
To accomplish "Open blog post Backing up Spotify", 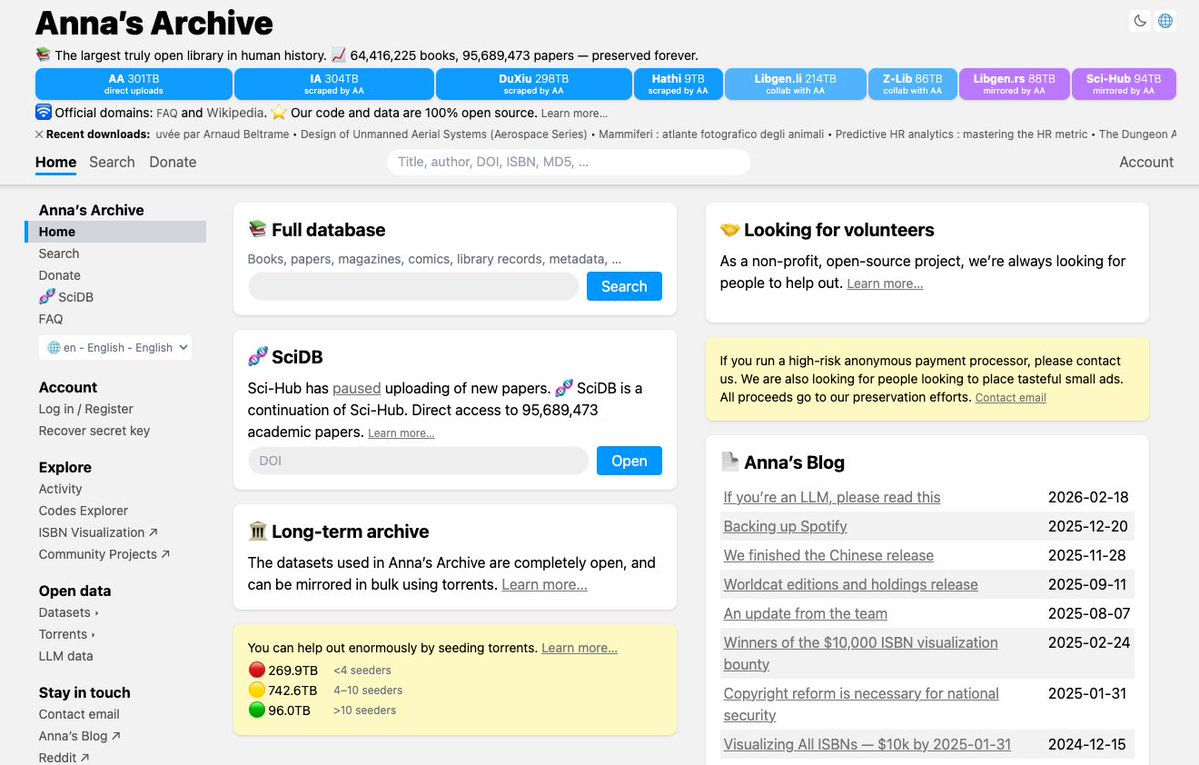I will click(785, 526).
